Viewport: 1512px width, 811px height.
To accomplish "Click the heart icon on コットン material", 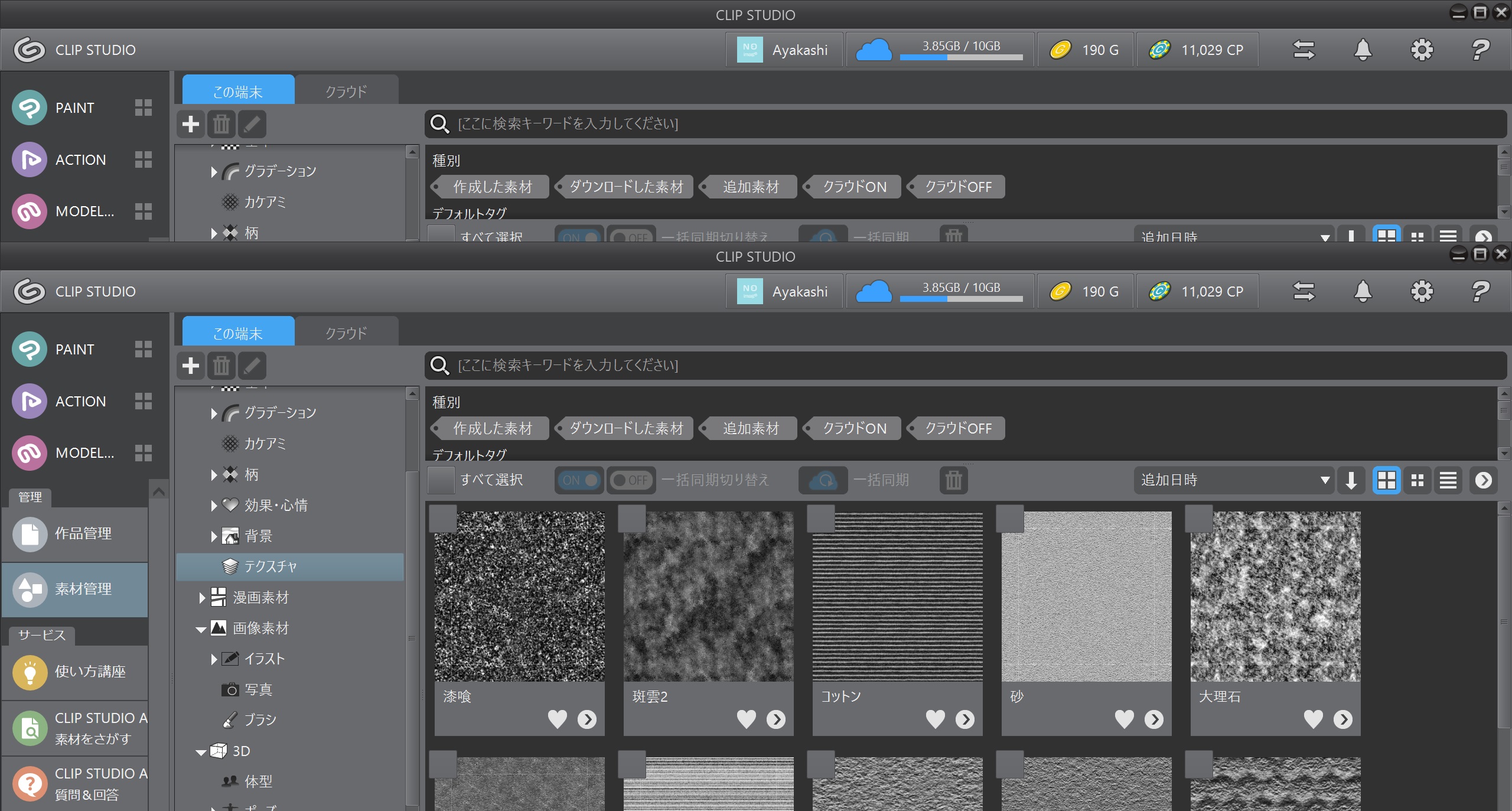I will (x=935, y=719).
